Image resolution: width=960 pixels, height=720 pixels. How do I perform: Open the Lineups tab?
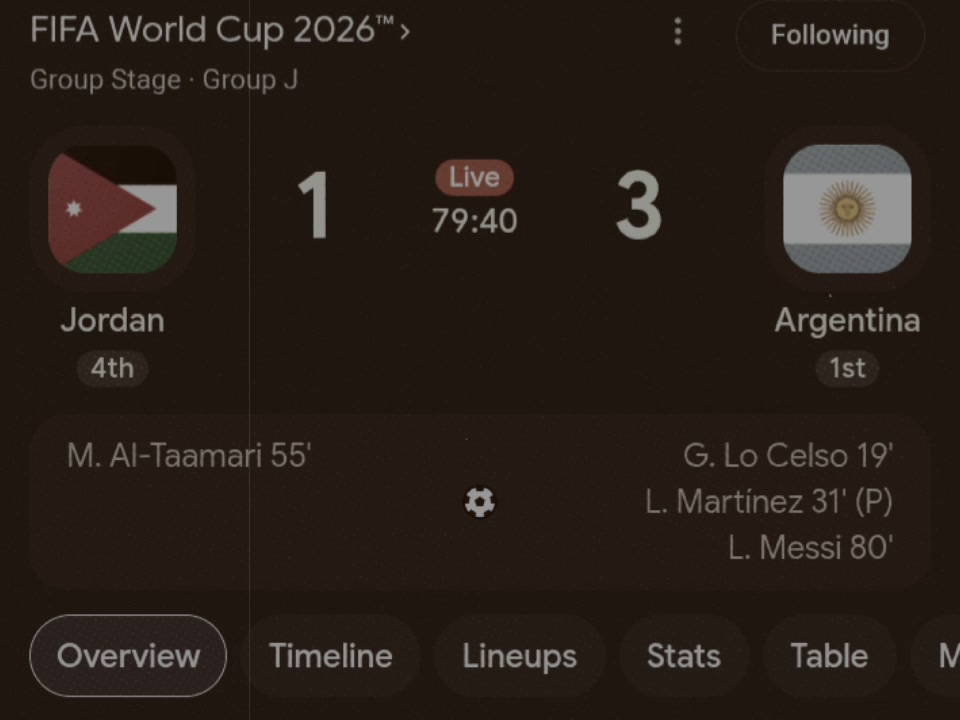(x=519, y=656)
